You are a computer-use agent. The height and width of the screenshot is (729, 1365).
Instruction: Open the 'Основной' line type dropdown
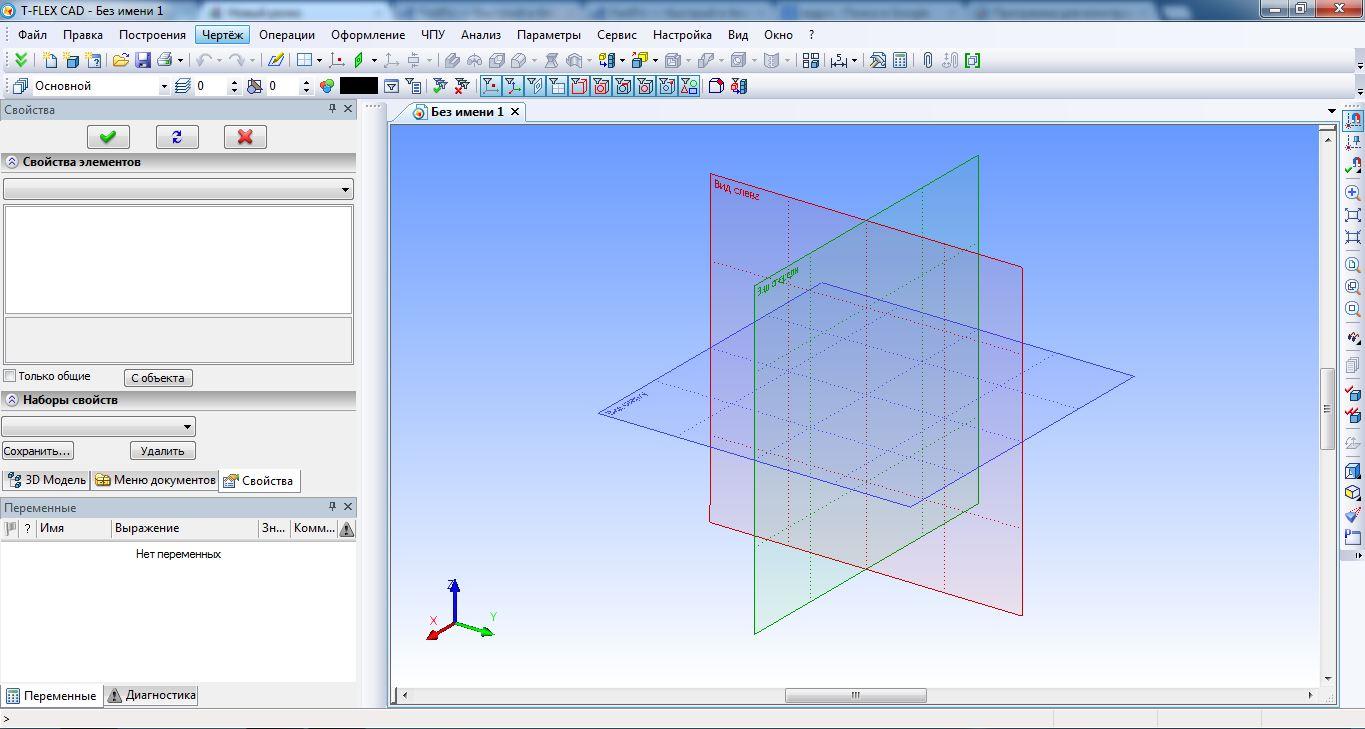164,87
